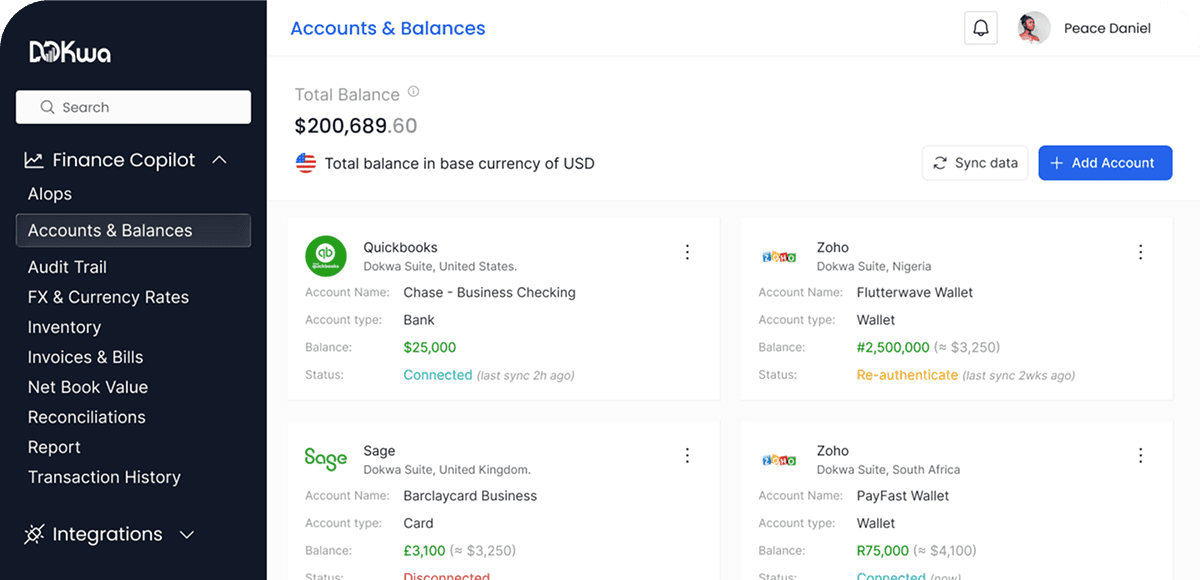Screen dimensions: 1200x580
Task: Go to Inventory in the sidebar
Action: (x=64, y=327)
